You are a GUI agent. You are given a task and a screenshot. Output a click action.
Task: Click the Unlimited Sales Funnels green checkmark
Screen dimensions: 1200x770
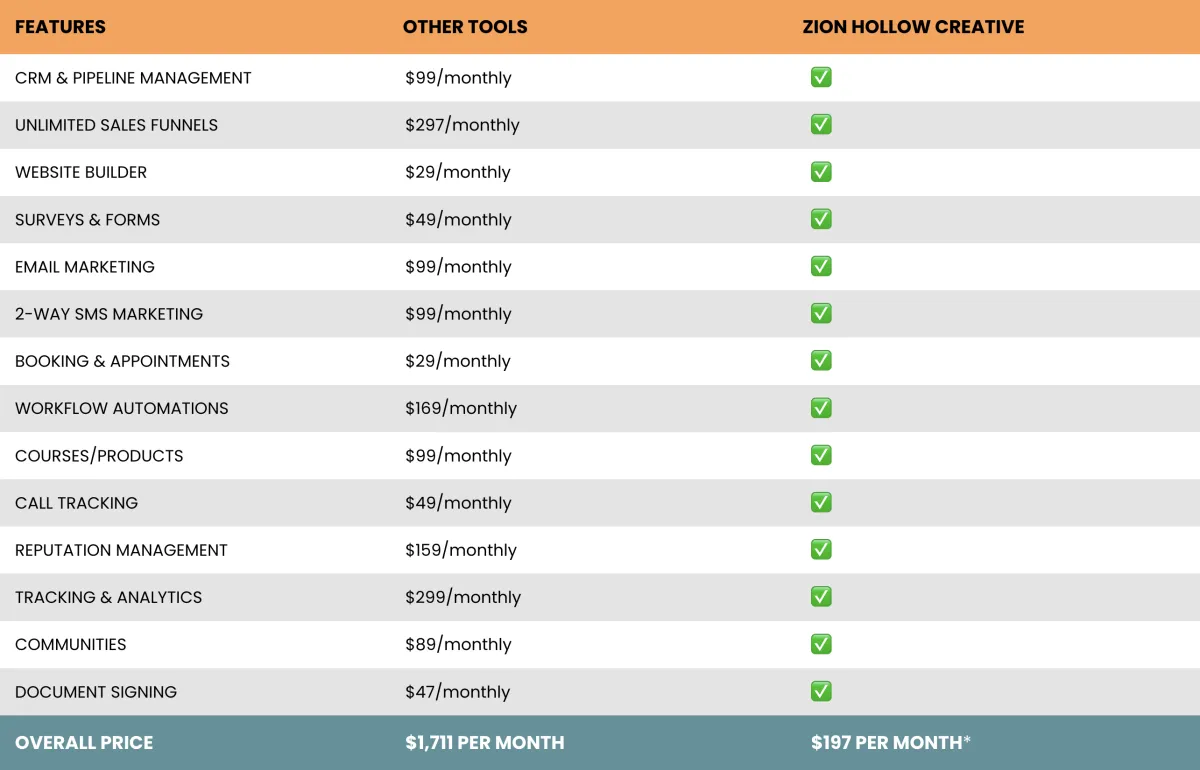[821, 124]
